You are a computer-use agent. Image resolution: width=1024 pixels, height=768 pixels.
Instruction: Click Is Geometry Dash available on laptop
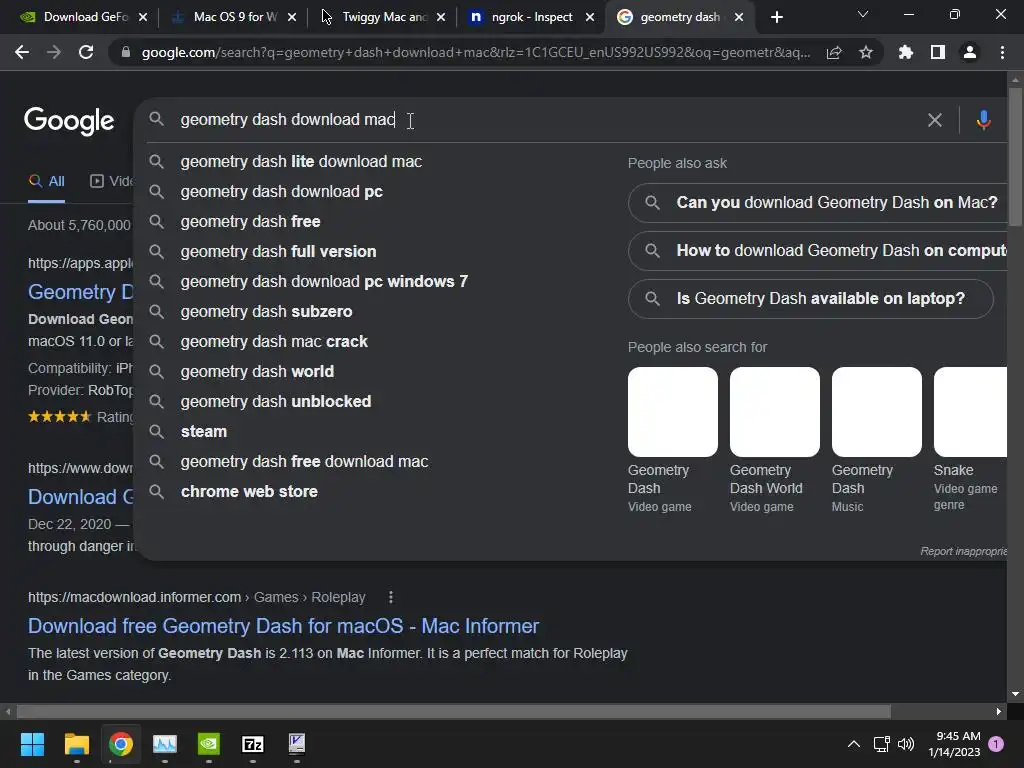[x=810, y=298]
